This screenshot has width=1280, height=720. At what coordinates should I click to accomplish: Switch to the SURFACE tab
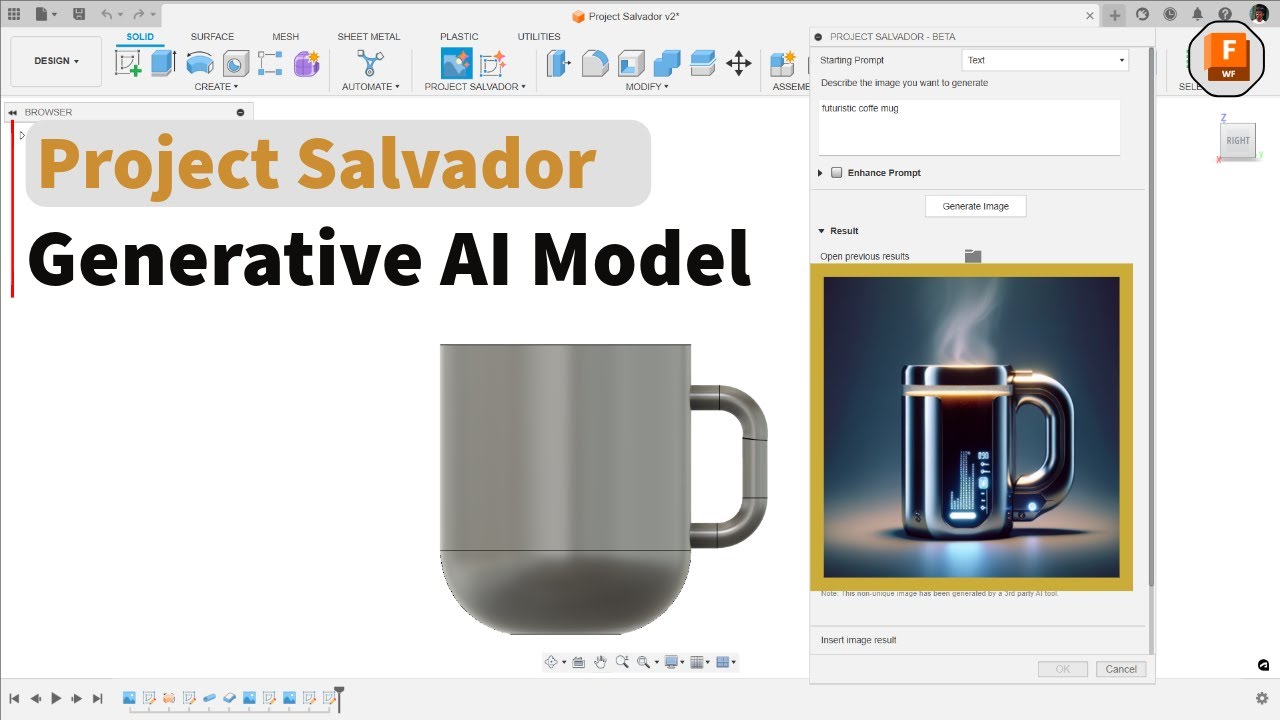[212, 37]
